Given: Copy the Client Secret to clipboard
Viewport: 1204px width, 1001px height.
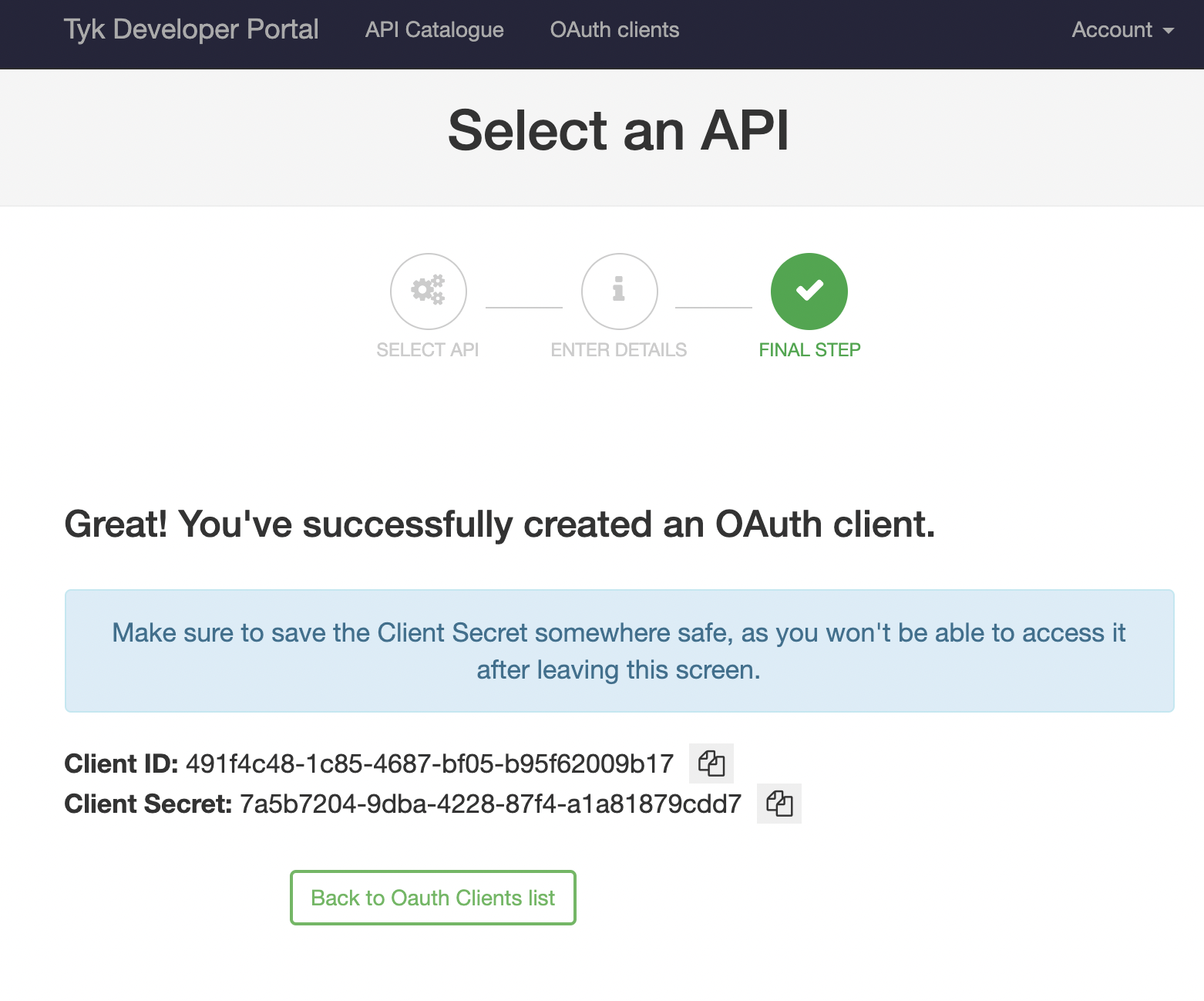Looking at the screenshot, I should coord(779,804).
